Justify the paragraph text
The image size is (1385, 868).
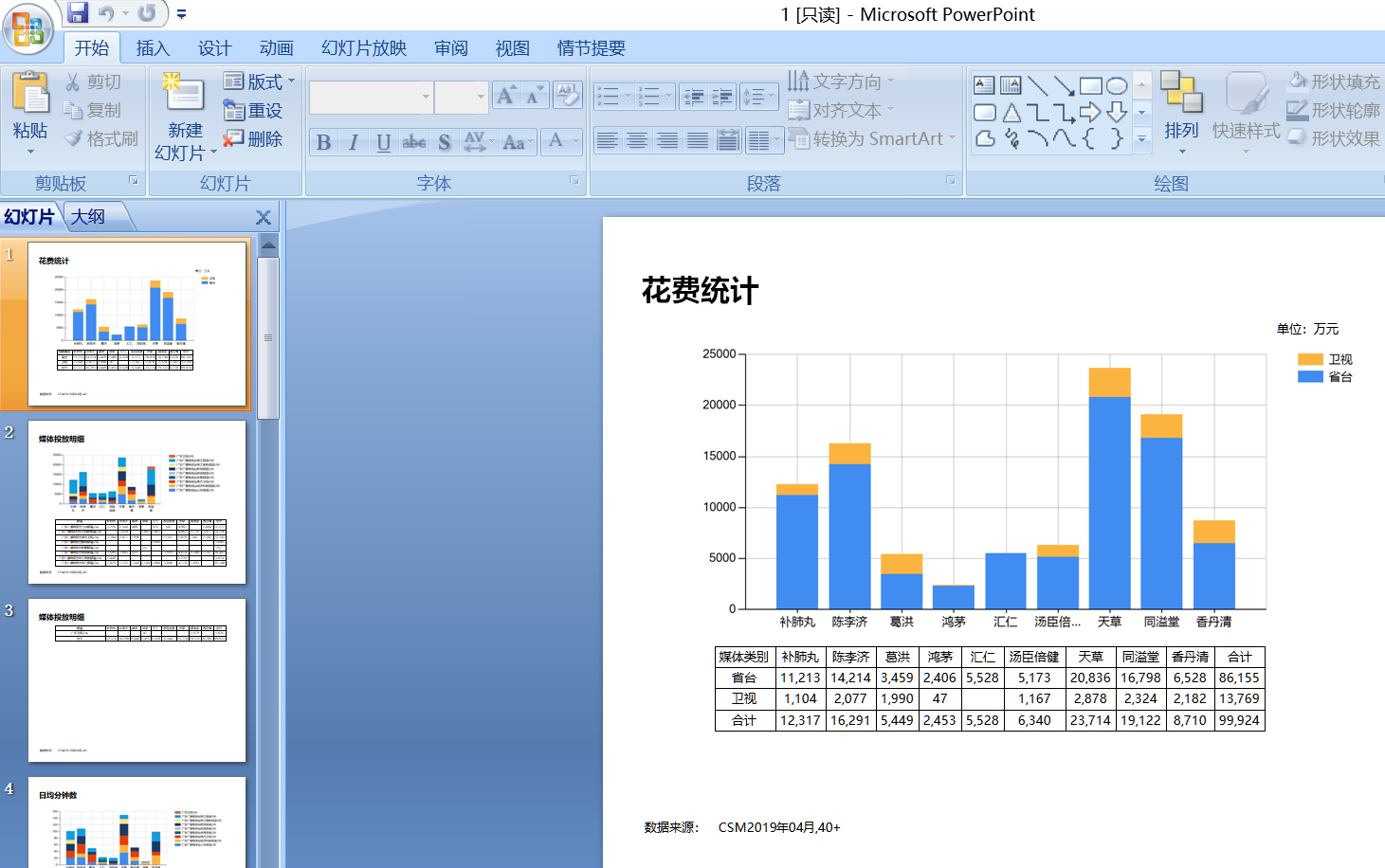click(698, 141)
